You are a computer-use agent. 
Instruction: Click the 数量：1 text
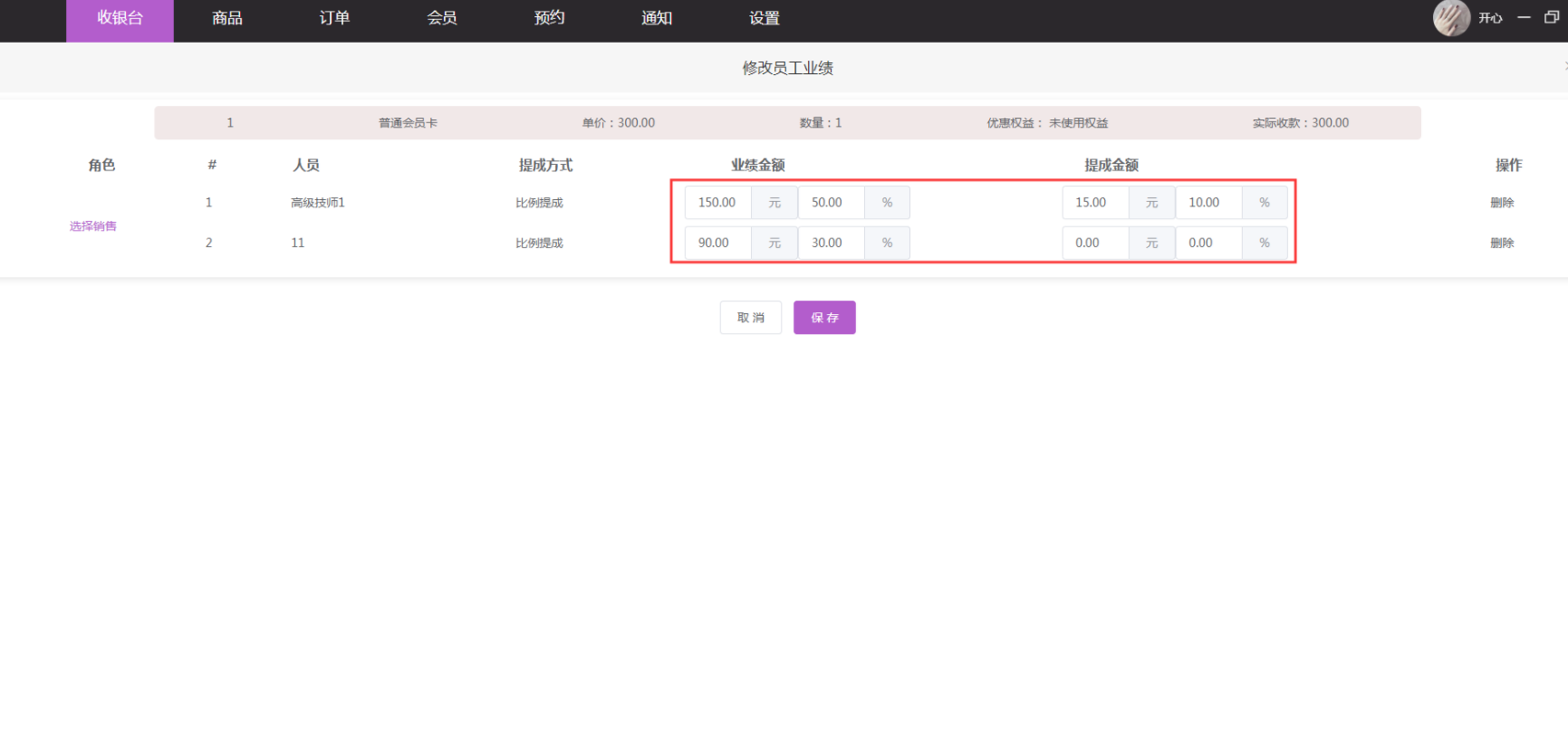tap(821, 123)
